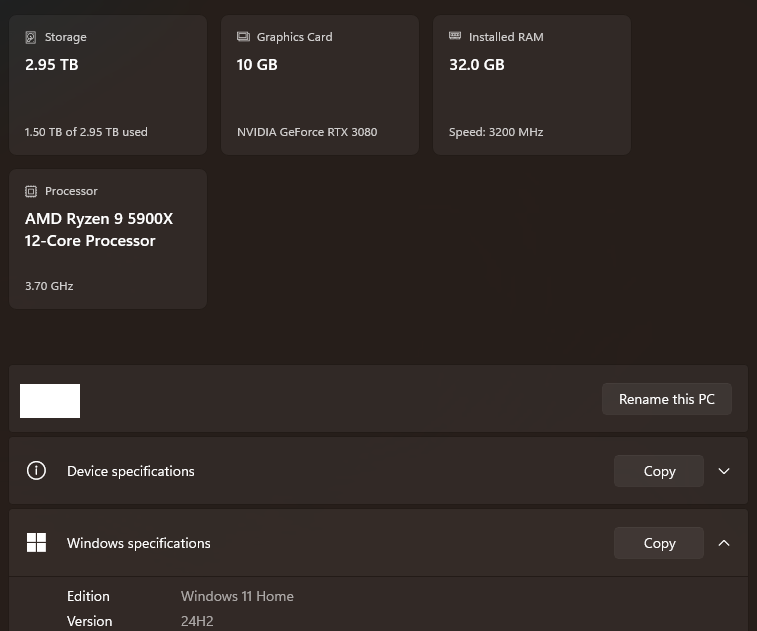Select the 32.0 GB RAM value
Image resolution: width=757 pixels, height=631 pixels.
point(477,65)
